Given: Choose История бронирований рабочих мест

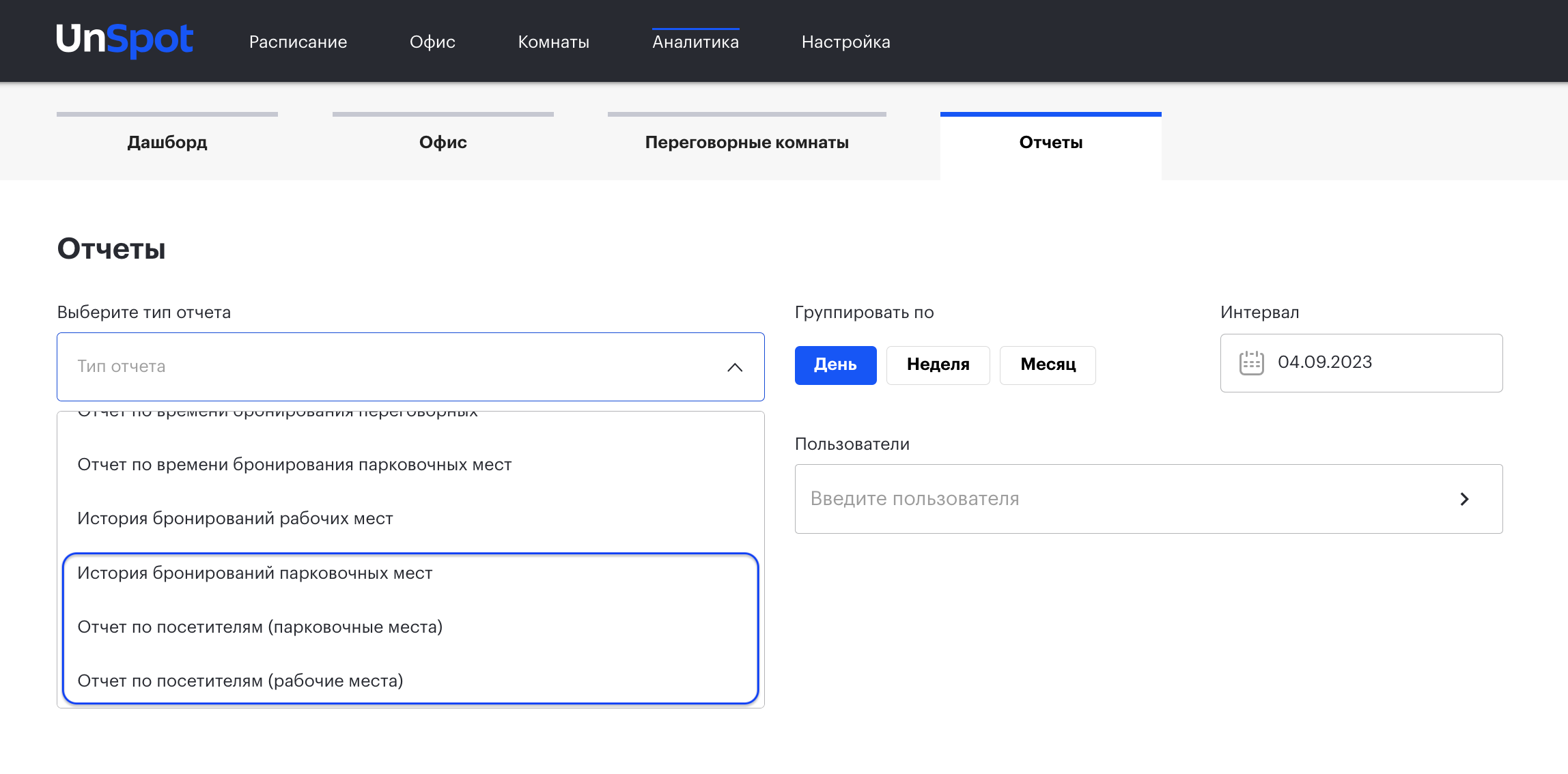Looking at the screenshot, I should pos(410,519).
